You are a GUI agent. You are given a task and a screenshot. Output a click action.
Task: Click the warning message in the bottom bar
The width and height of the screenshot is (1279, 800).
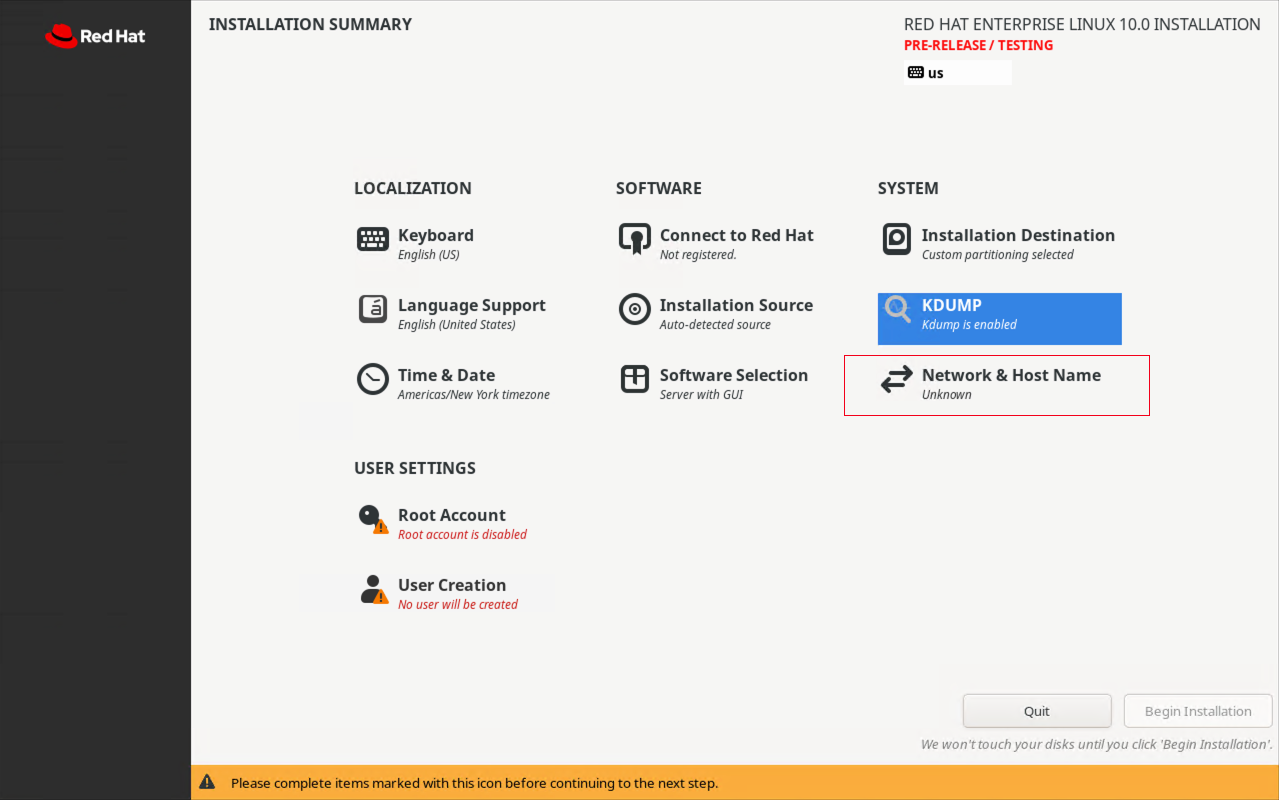[x=474, y=783]
